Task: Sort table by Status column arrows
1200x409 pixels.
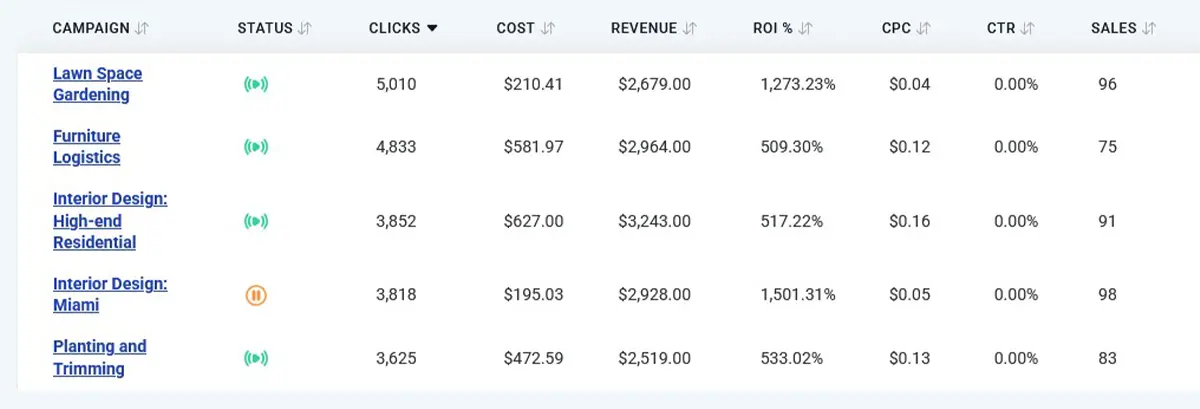Action: point(305,28)
